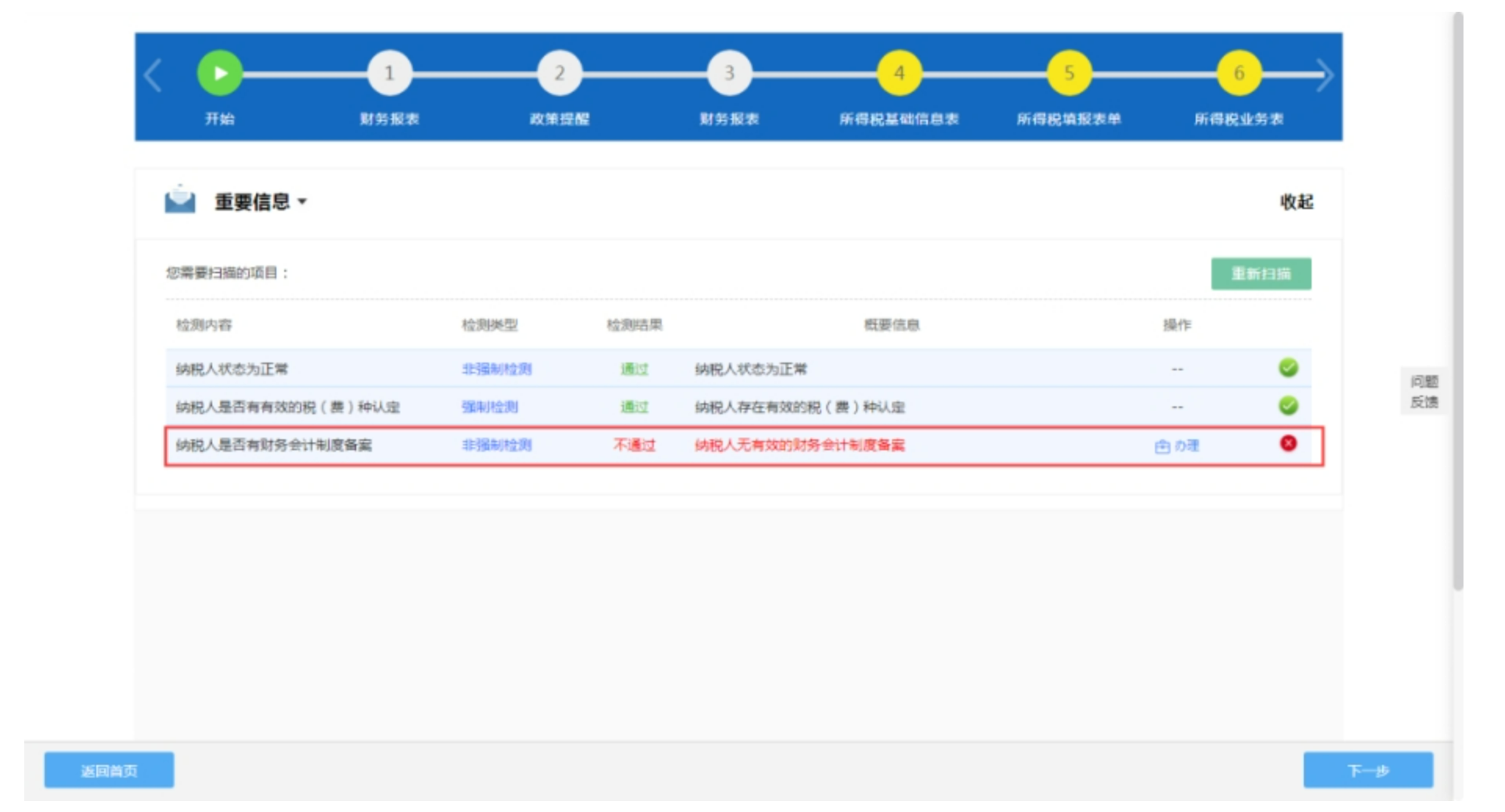Click the 下一步 button
This screenshot has width=1505, height=812.
click(1368, 770)
